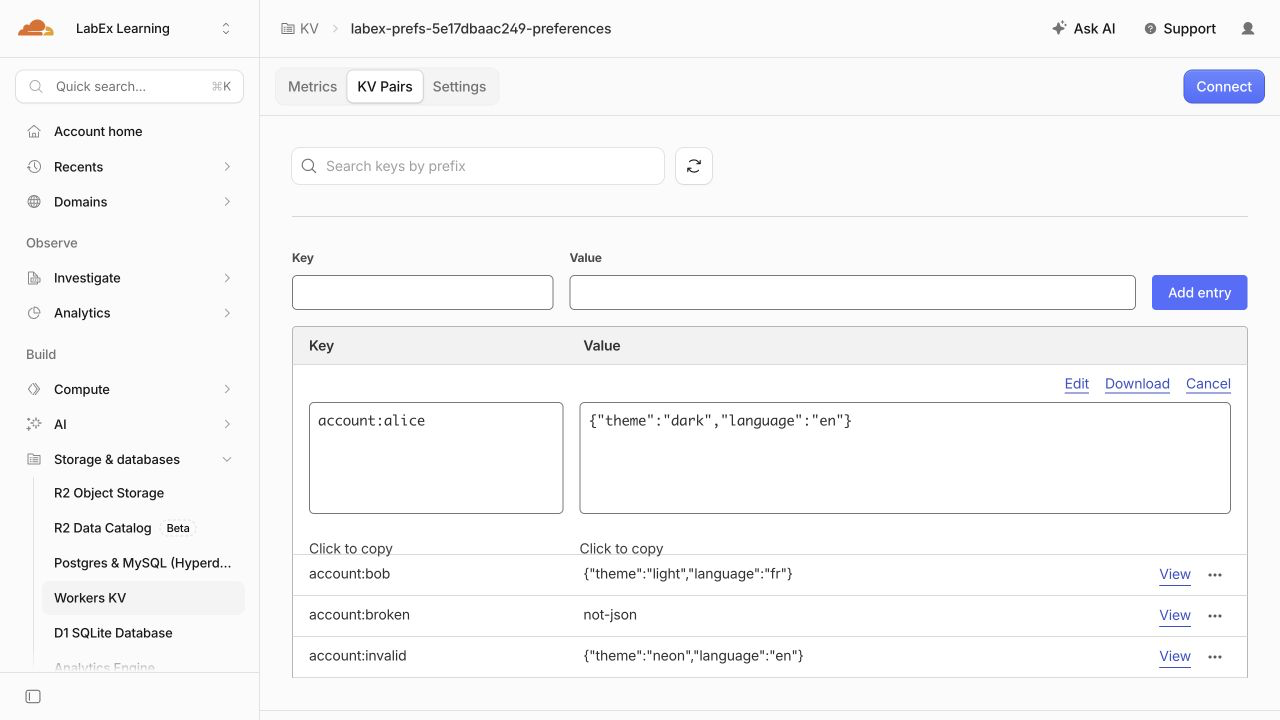
Task: Click the refresh keys icon button
Action: (x=694, y=166)
